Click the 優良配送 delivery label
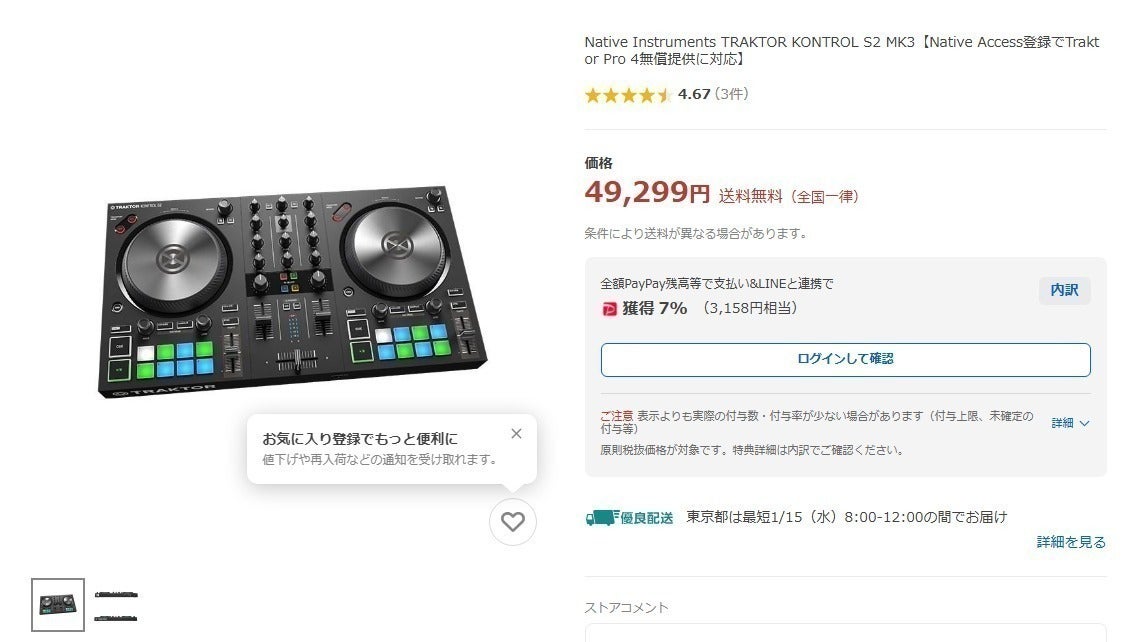Viewport: 1141px width, 642px height. pos(646,517)
